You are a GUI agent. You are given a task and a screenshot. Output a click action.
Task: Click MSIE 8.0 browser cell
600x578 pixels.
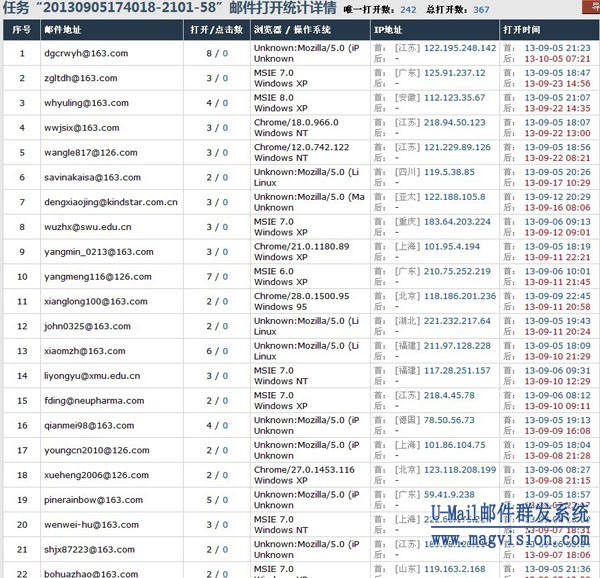274,98
